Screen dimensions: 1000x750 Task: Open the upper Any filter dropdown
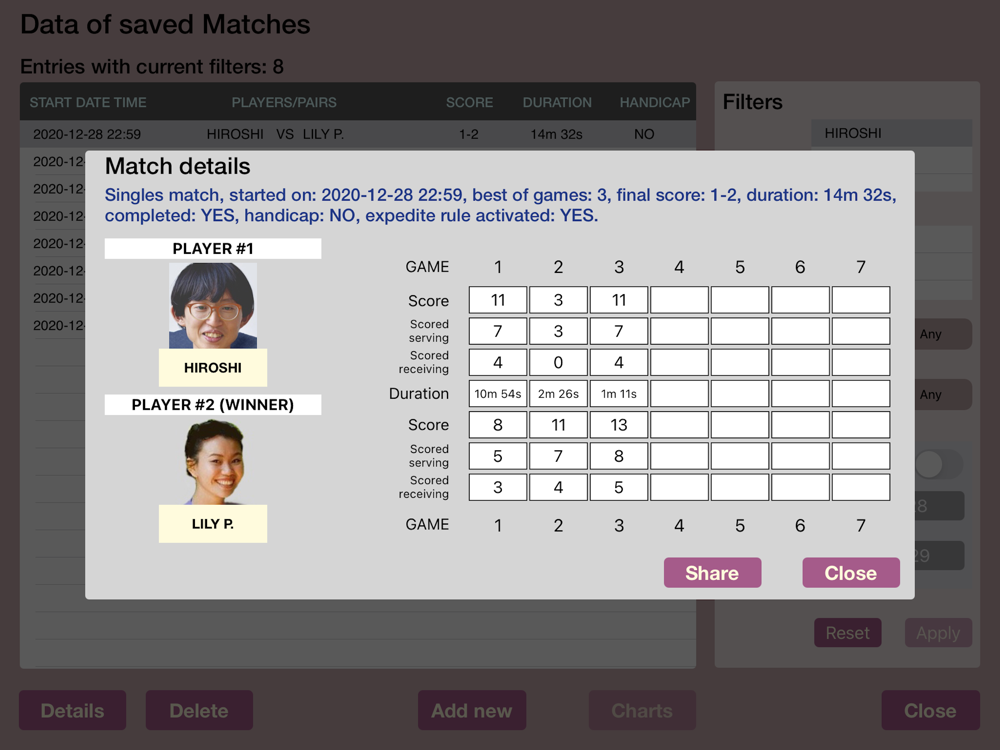click(943, 334)
